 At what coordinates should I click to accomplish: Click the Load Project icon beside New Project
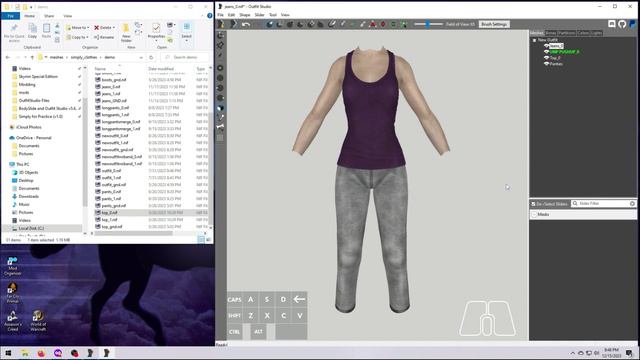click(x=233, y=24)
